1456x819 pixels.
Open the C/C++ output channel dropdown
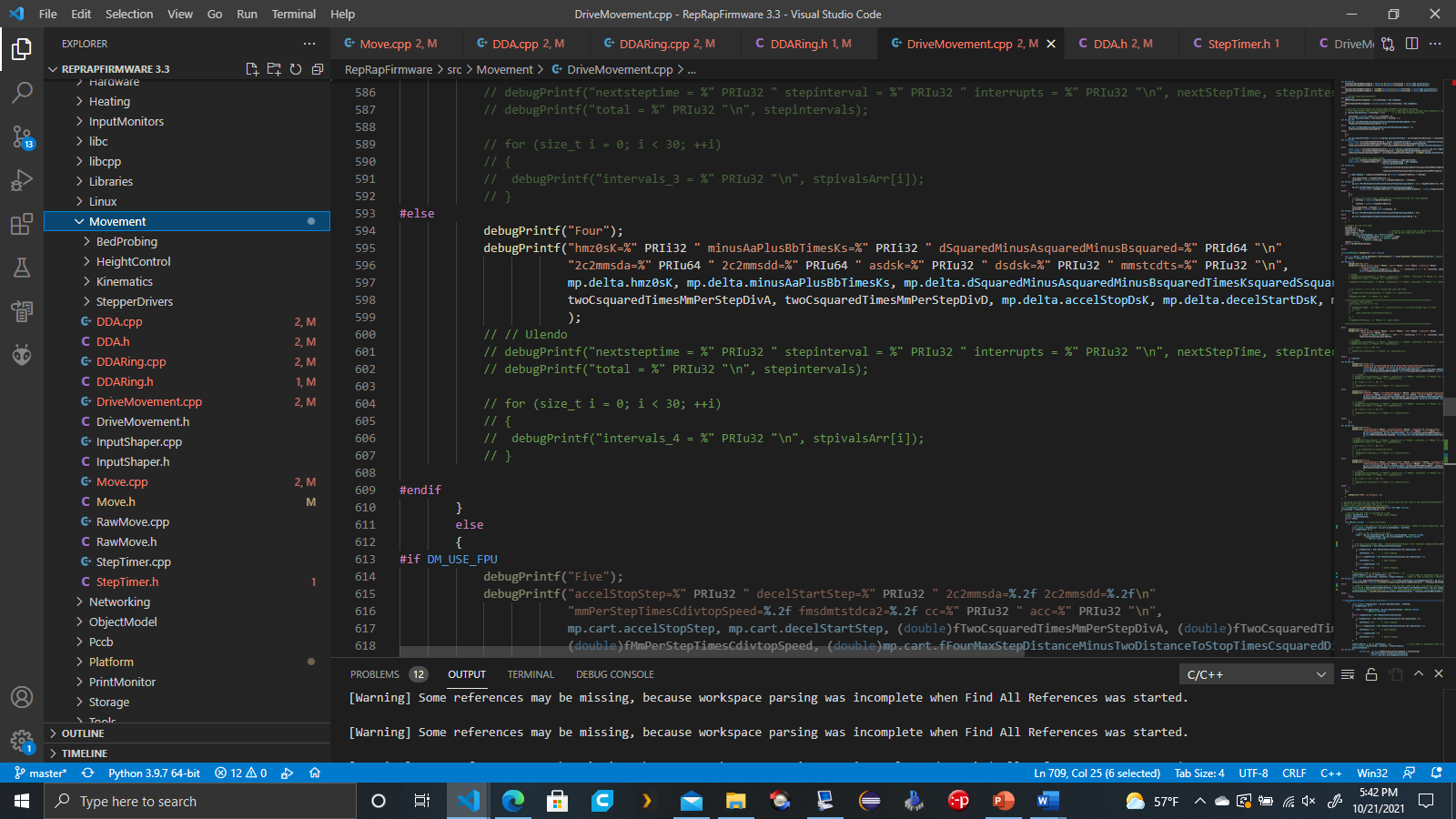click(x=1256, y=674)
